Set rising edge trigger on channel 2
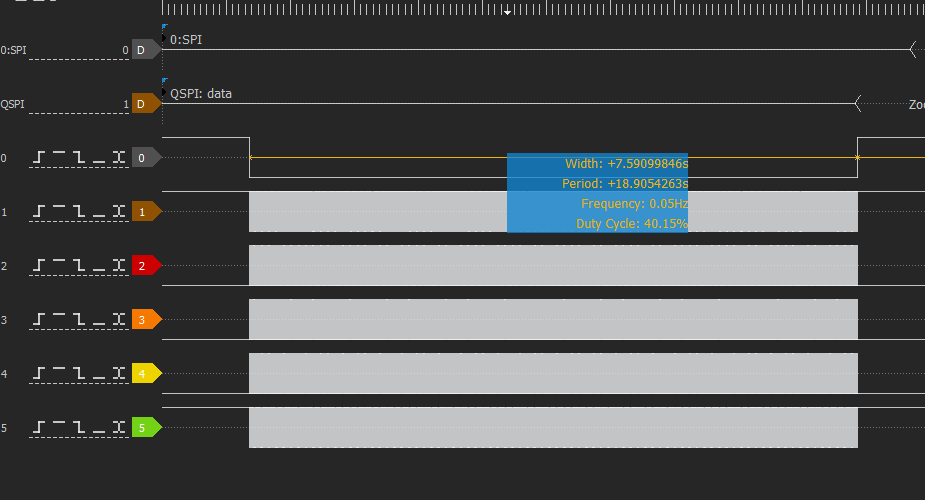Image resolution: width=925 pixels, height=500 pixels. pyautogui.click(x=38, y=265)
